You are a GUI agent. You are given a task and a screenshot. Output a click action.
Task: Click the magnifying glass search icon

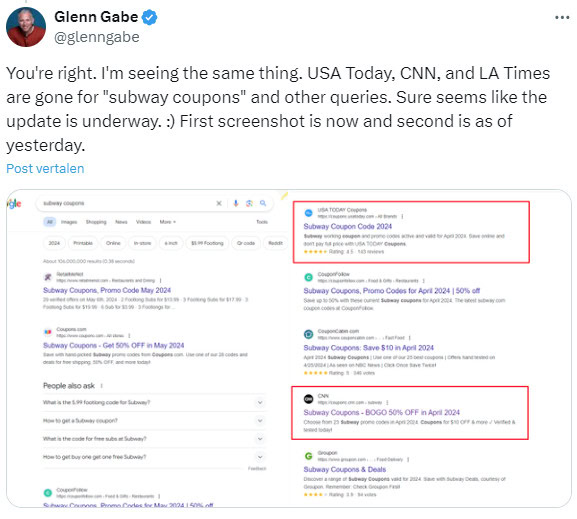click(x=263, y=203)
